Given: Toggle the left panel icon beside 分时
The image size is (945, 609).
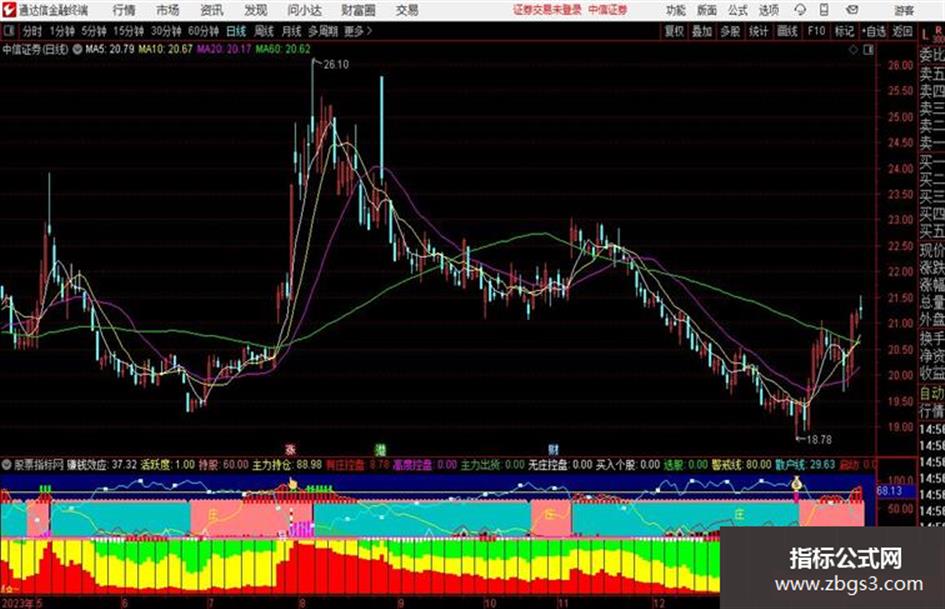Looking at the screenshot, I should click(x=8, y=31).
